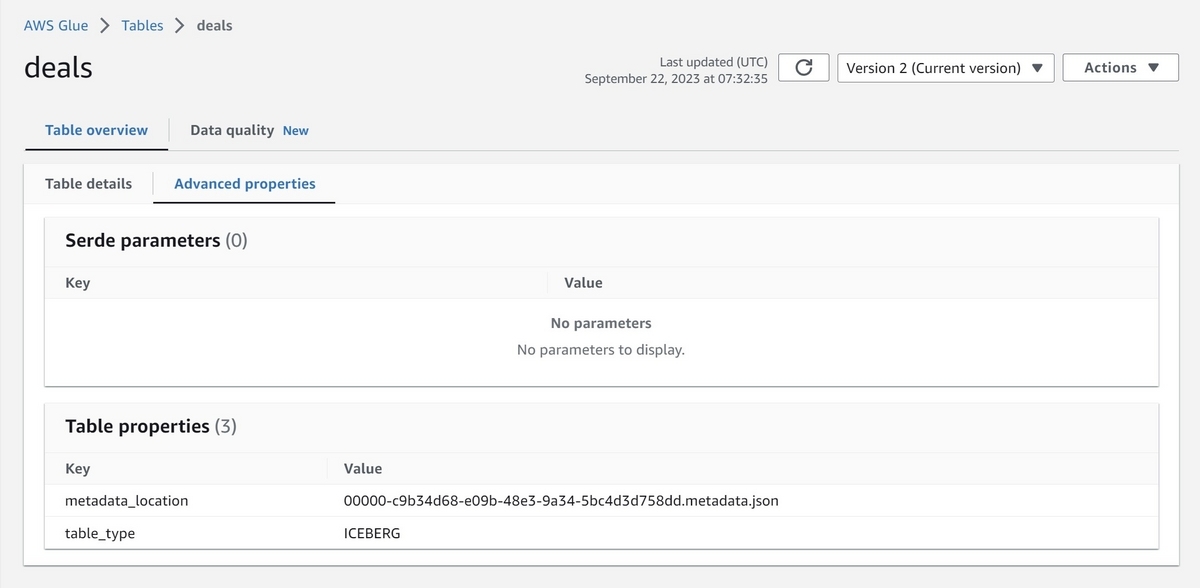Click the refresh table icon button
Viewport: 1200px width, 588px height.
point(803,68)
